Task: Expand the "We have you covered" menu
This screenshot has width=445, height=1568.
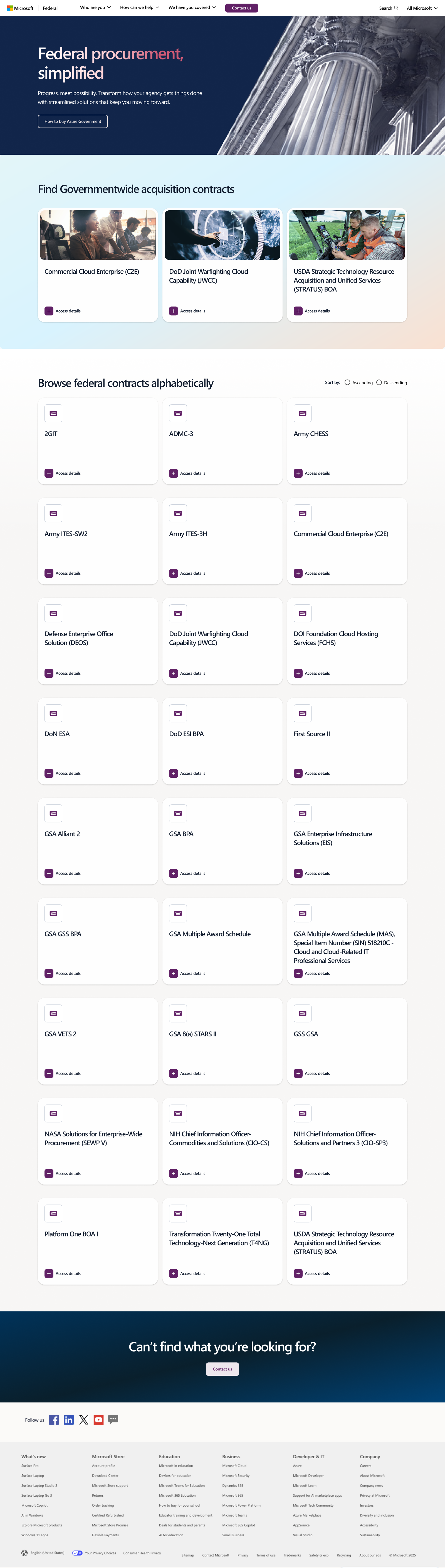Action: pos(192,8)
